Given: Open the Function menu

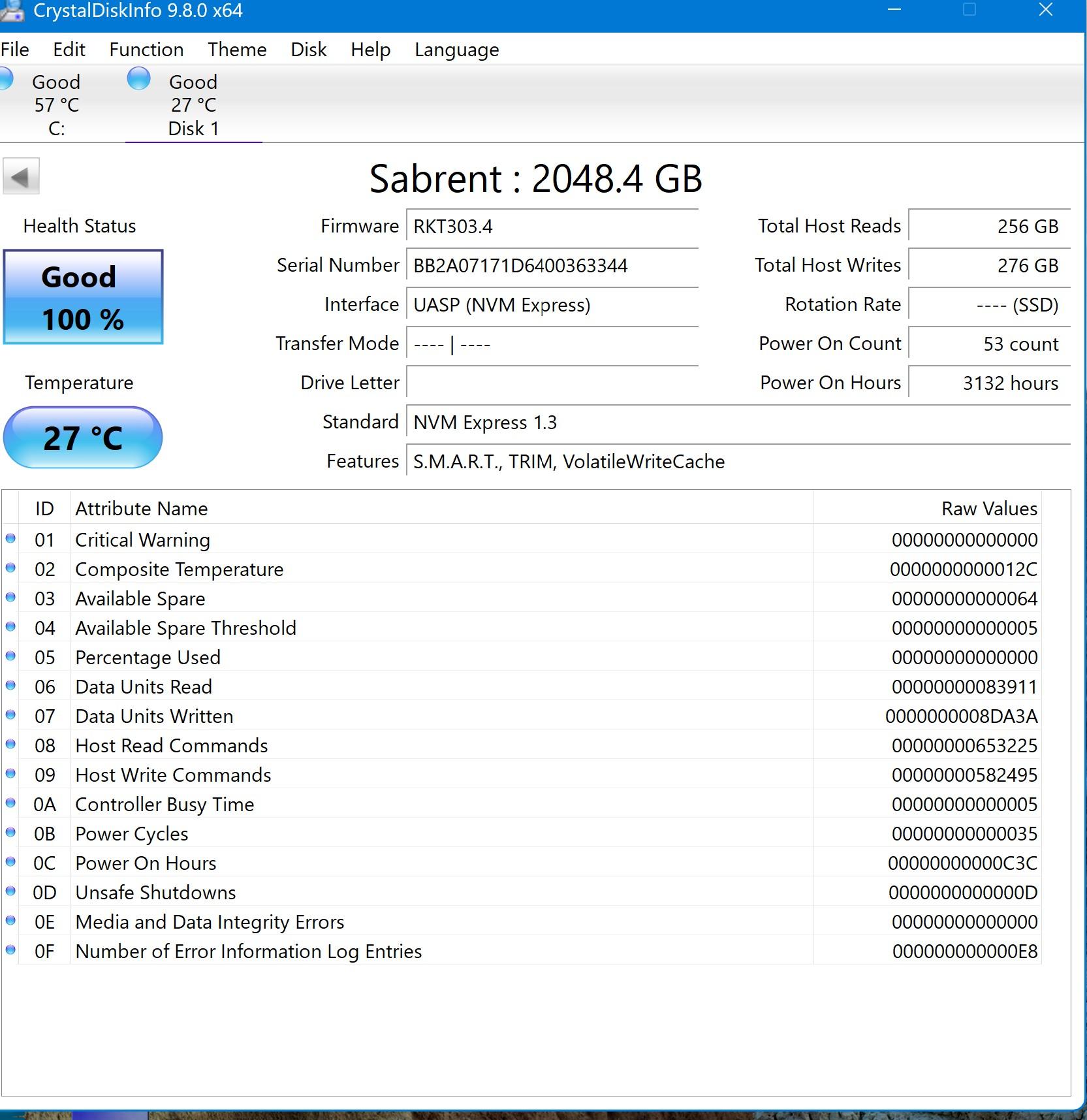Looking at the screenshot, I should coord(146,50).
